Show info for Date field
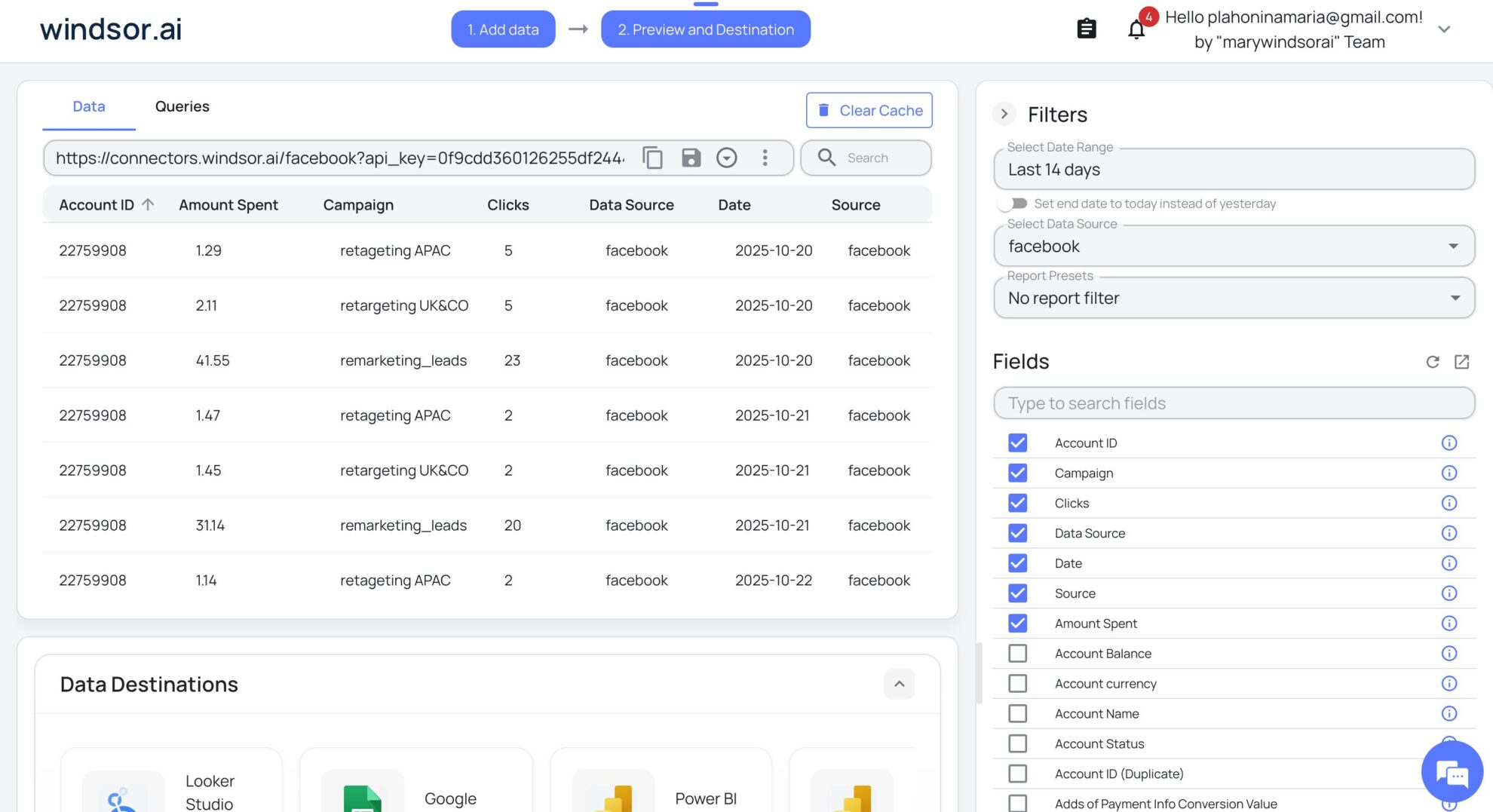 [x=1449, y=563]
